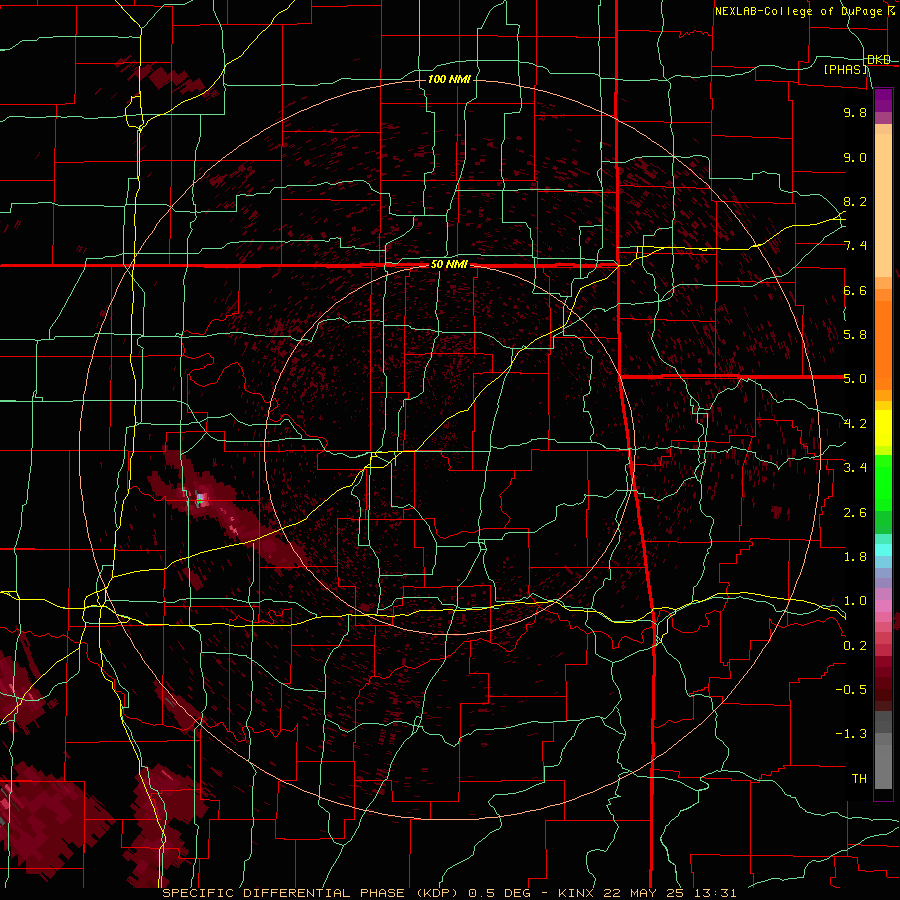Click the 7.4 color scale value
Viewport: 900px width, 900px height.
pyautogui.click(x=855, y=246)
